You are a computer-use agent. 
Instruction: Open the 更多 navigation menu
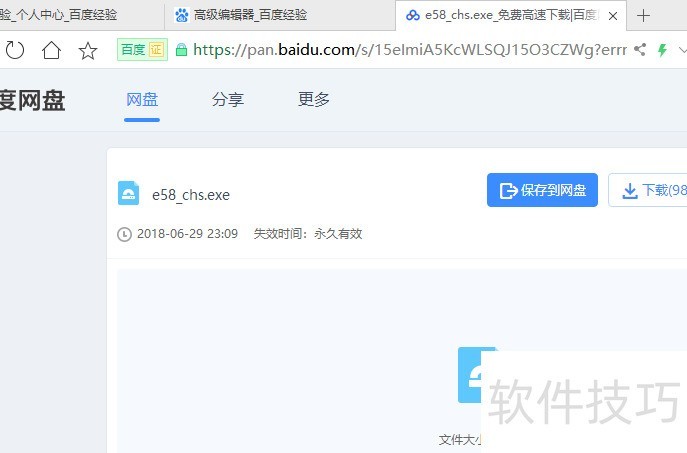314,99
